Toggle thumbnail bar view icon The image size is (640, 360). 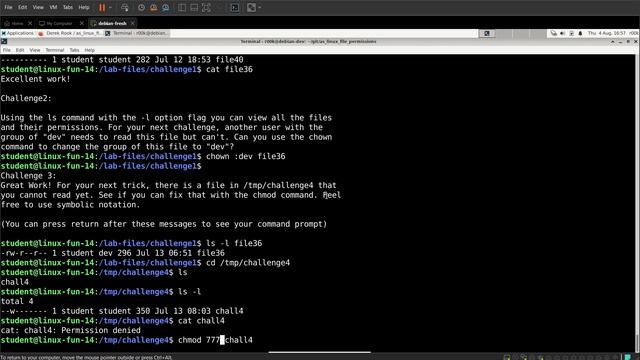point(194,7)
